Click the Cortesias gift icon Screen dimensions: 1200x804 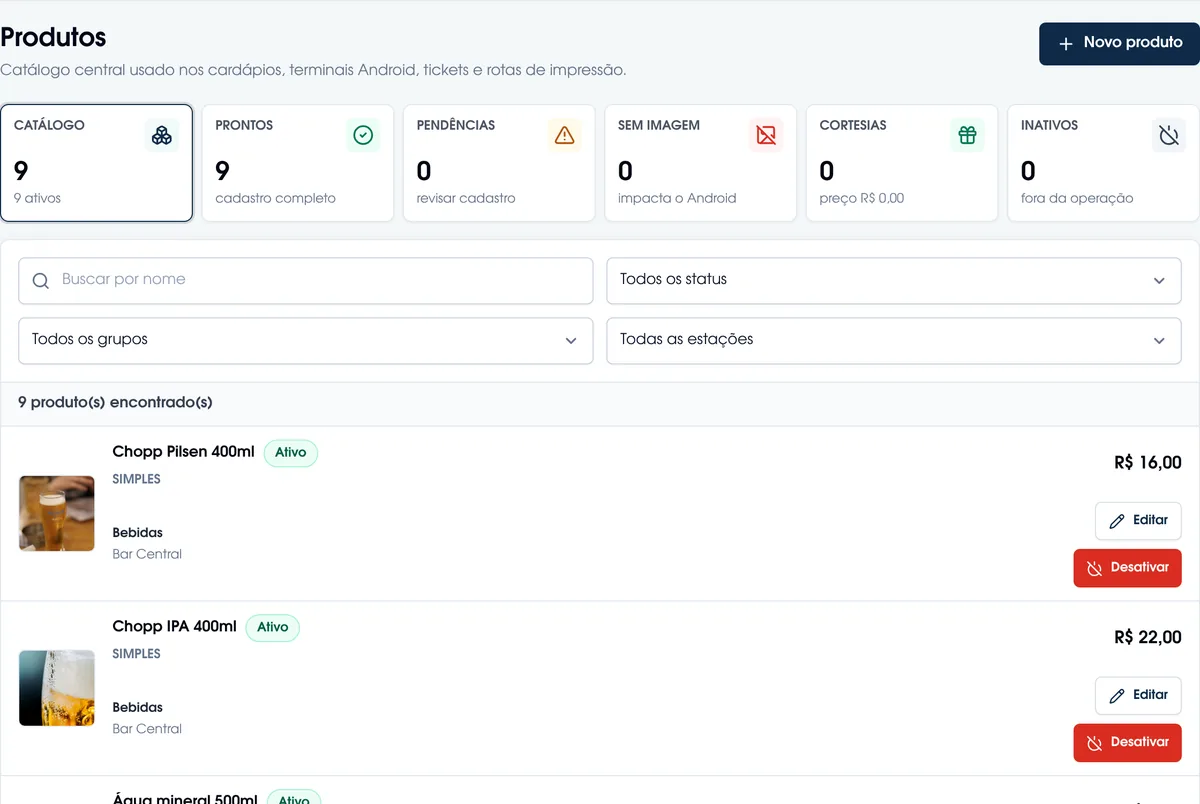point(967,135)
